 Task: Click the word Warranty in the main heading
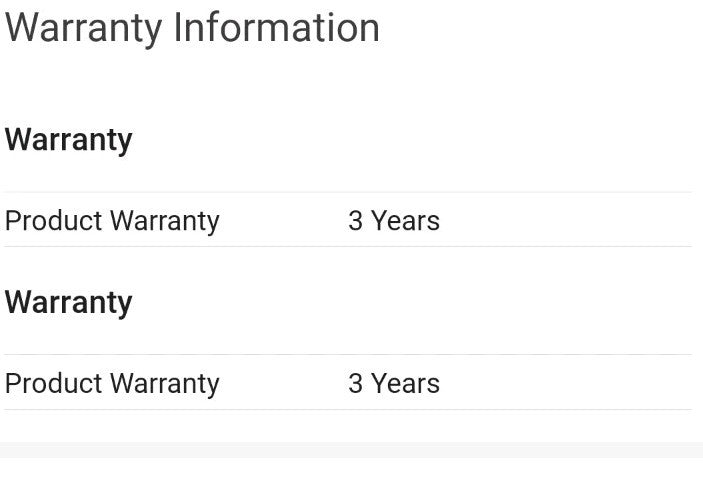coord(83,30)
